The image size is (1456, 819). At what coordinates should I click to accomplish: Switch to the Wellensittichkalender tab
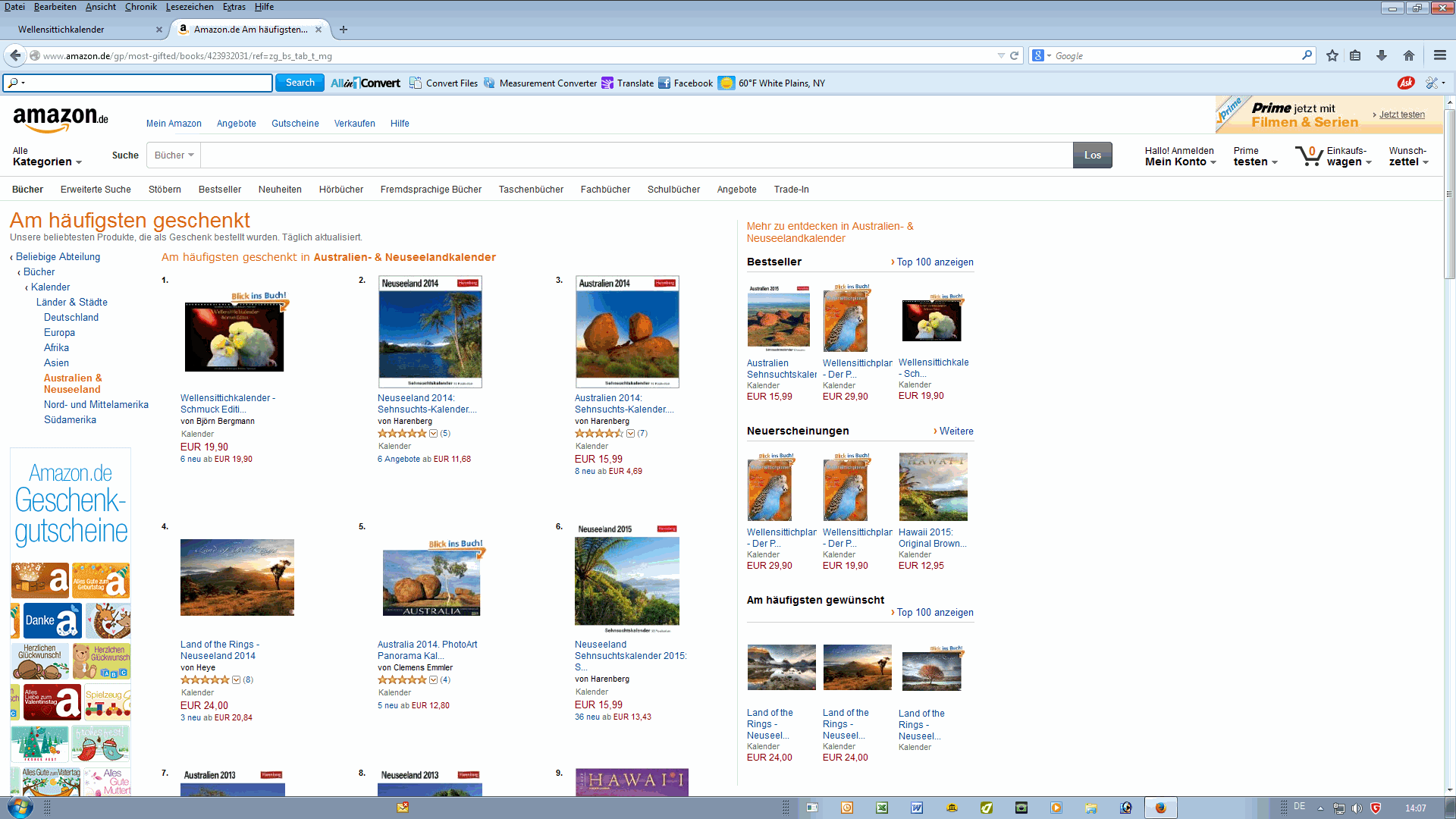coord(83,30)
